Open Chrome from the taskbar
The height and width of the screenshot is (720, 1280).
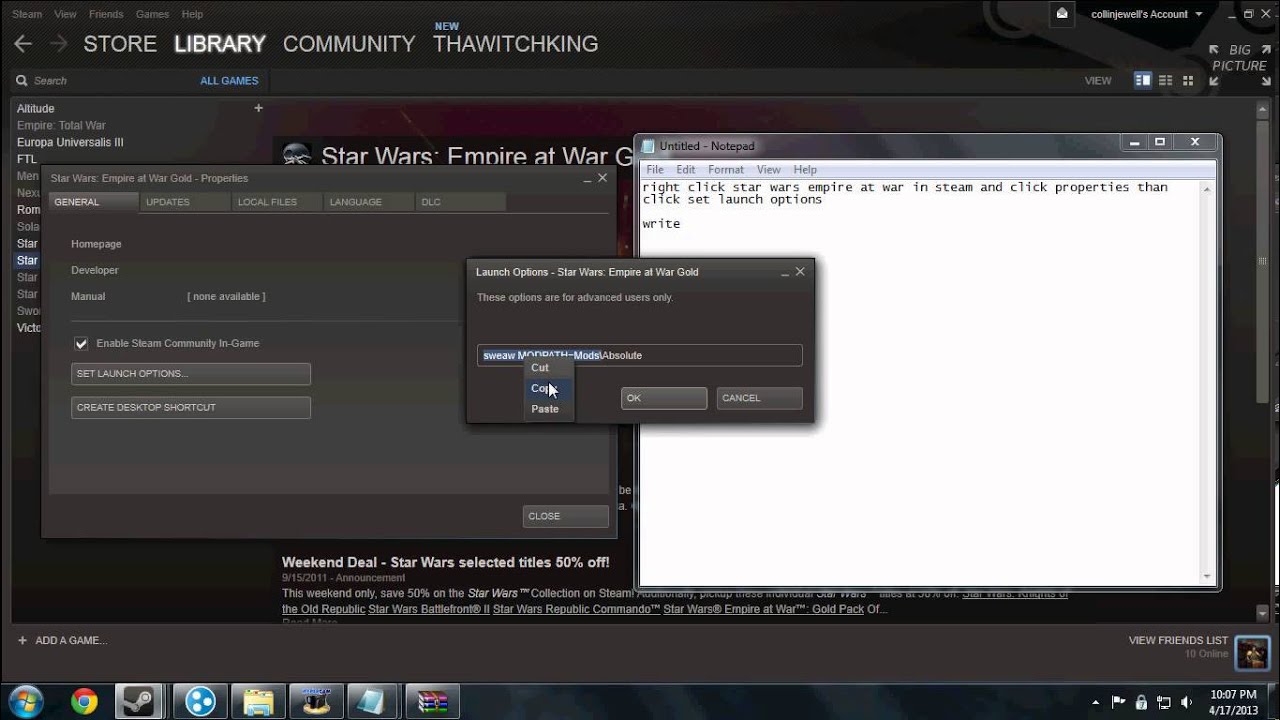(84, 701)
